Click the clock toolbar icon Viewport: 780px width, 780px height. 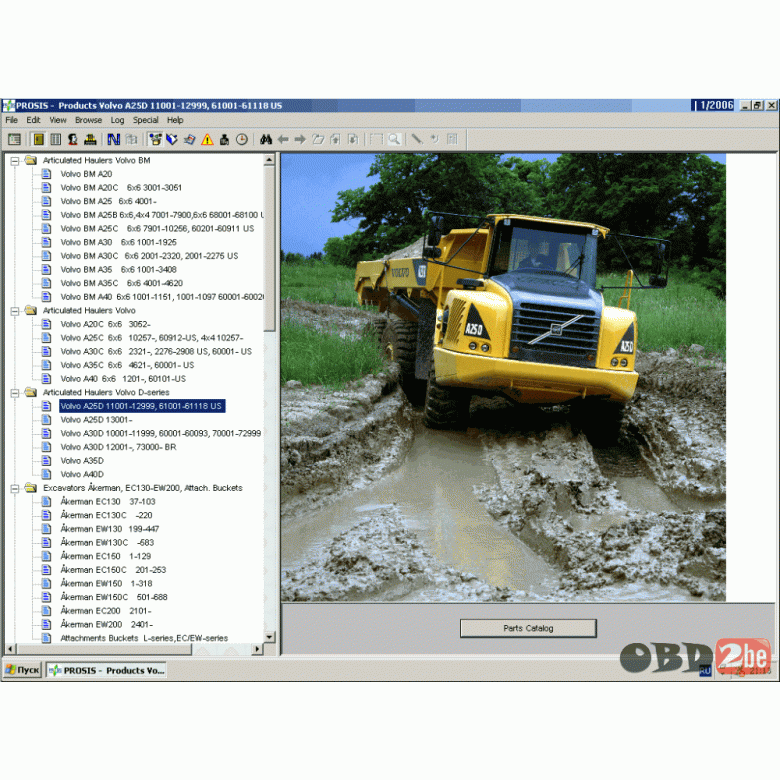242,139
